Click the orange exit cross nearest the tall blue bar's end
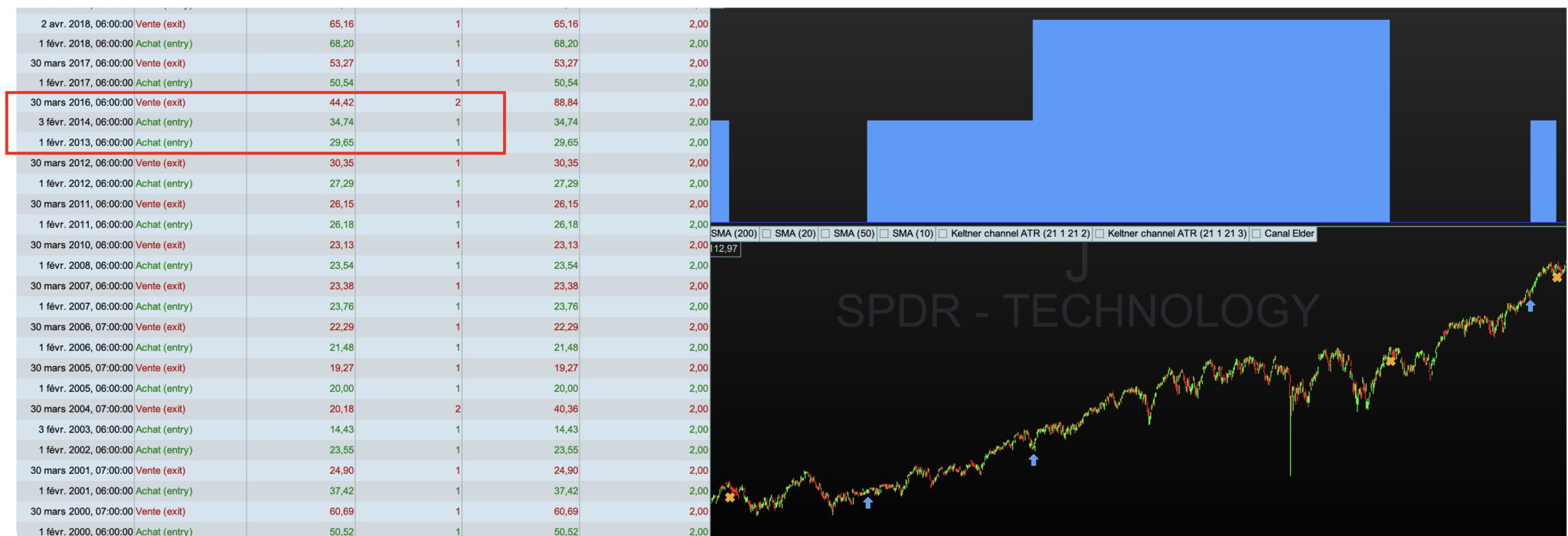 point(1390,361)
